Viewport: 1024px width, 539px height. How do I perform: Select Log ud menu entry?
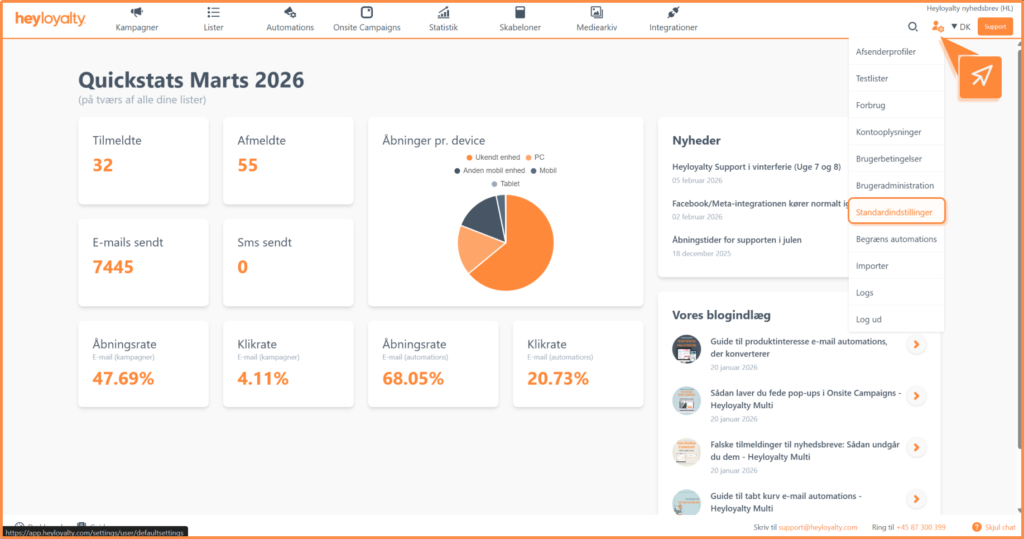(x=869, y=319)
